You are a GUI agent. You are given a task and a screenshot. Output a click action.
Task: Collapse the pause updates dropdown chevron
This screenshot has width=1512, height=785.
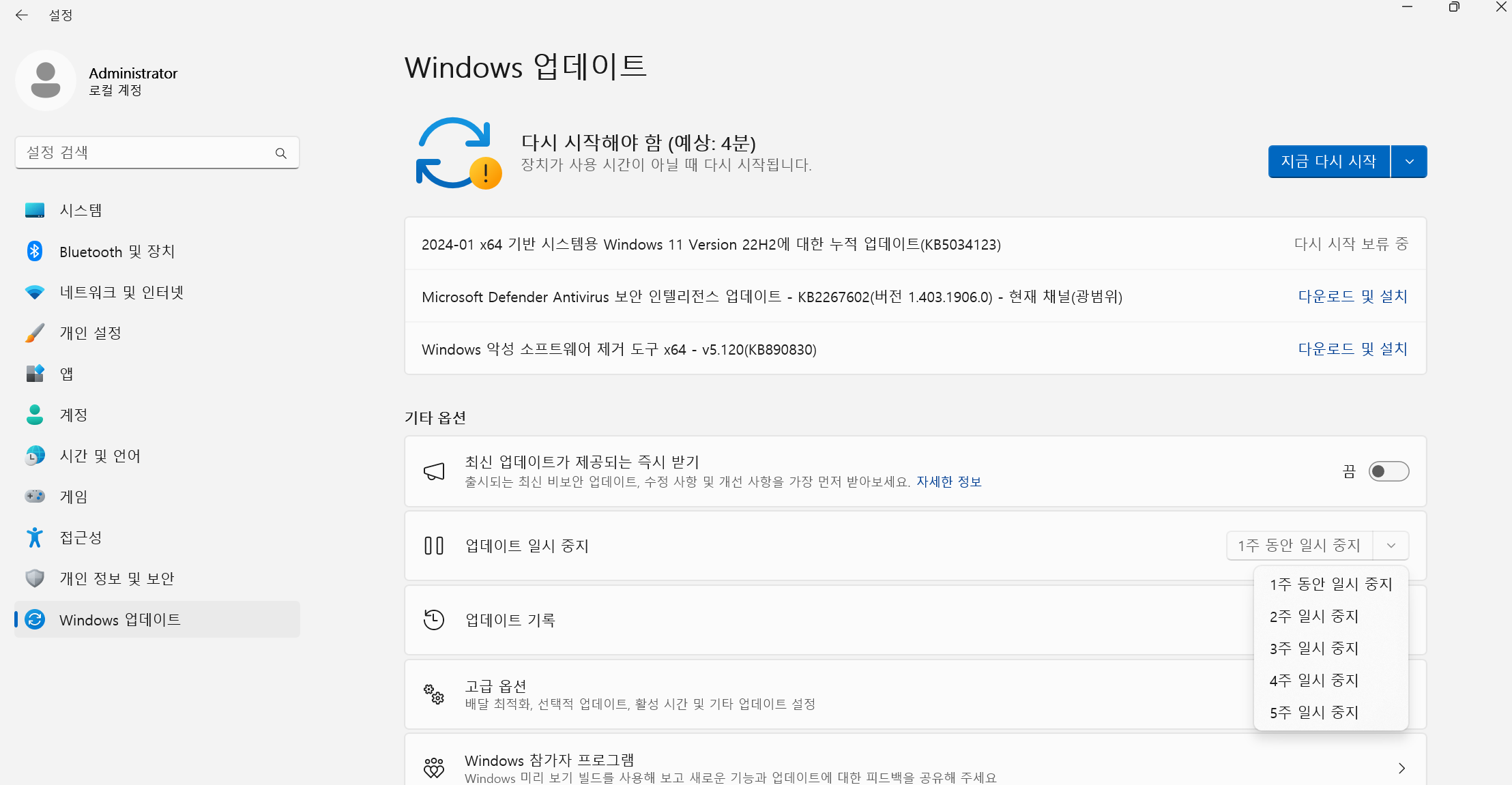pyautogui.click(x=1391, y=546)
